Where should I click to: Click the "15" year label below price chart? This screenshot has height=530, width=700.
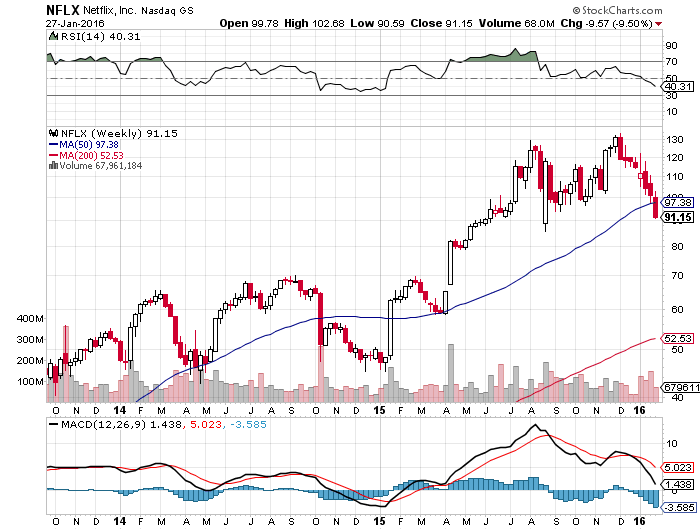point(379,410)
